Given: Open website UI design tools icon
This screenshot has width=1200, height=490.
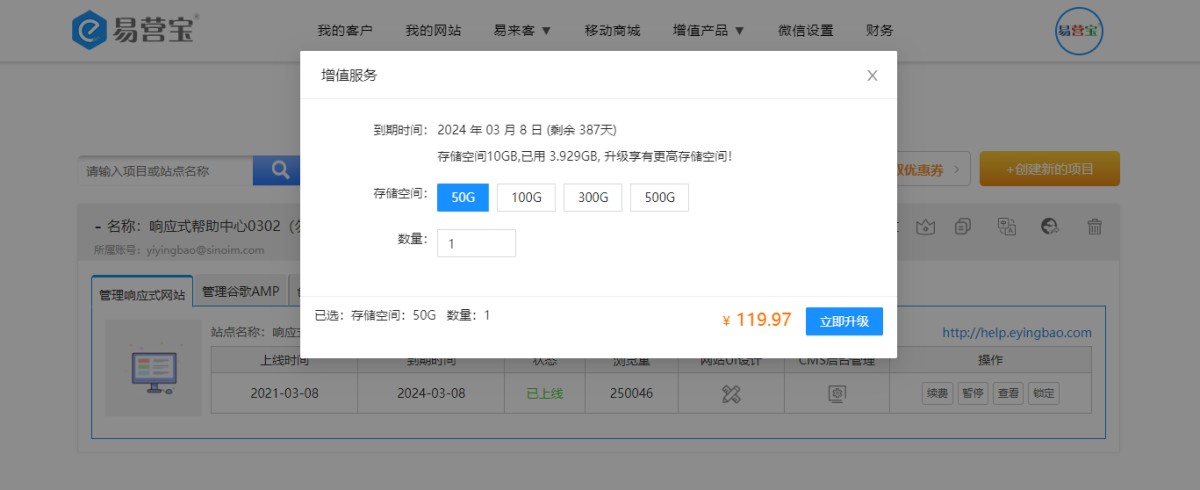Looking at the screenshot, I should [x=731, y=394].
